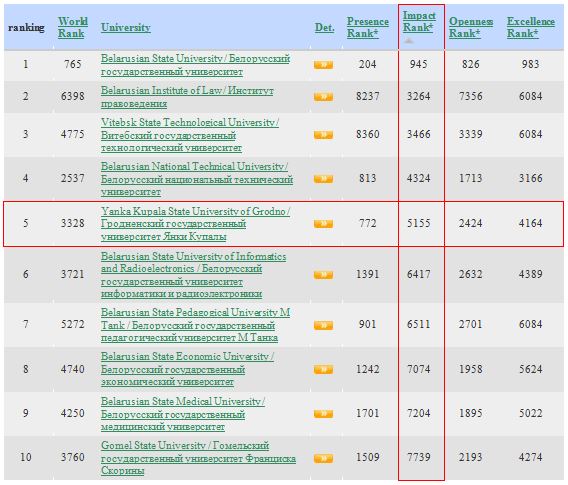
Task: Click presence rank value 204
Action: [368, 64]
